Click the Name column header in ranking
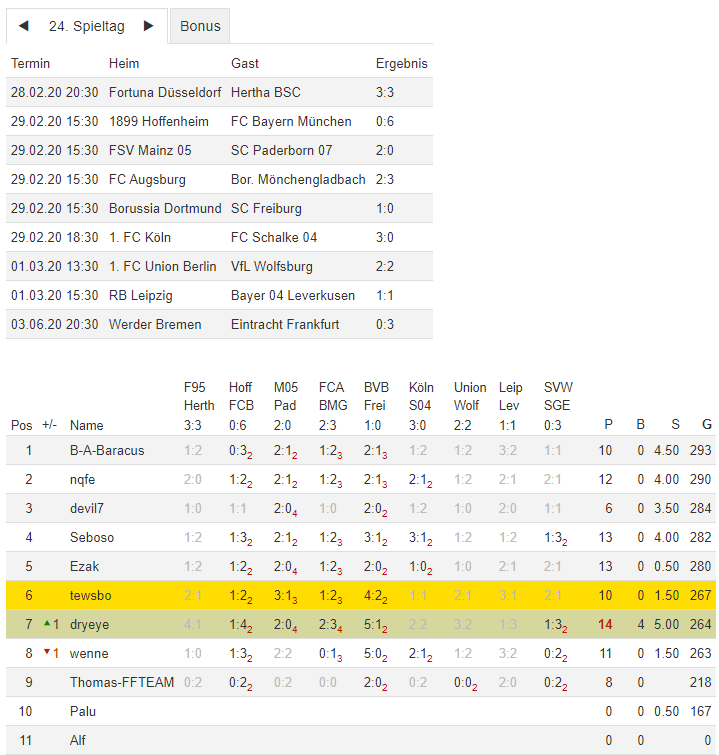The height and width of the screenshot is (755, 719). pyautogui.click(x=87, y=425)
